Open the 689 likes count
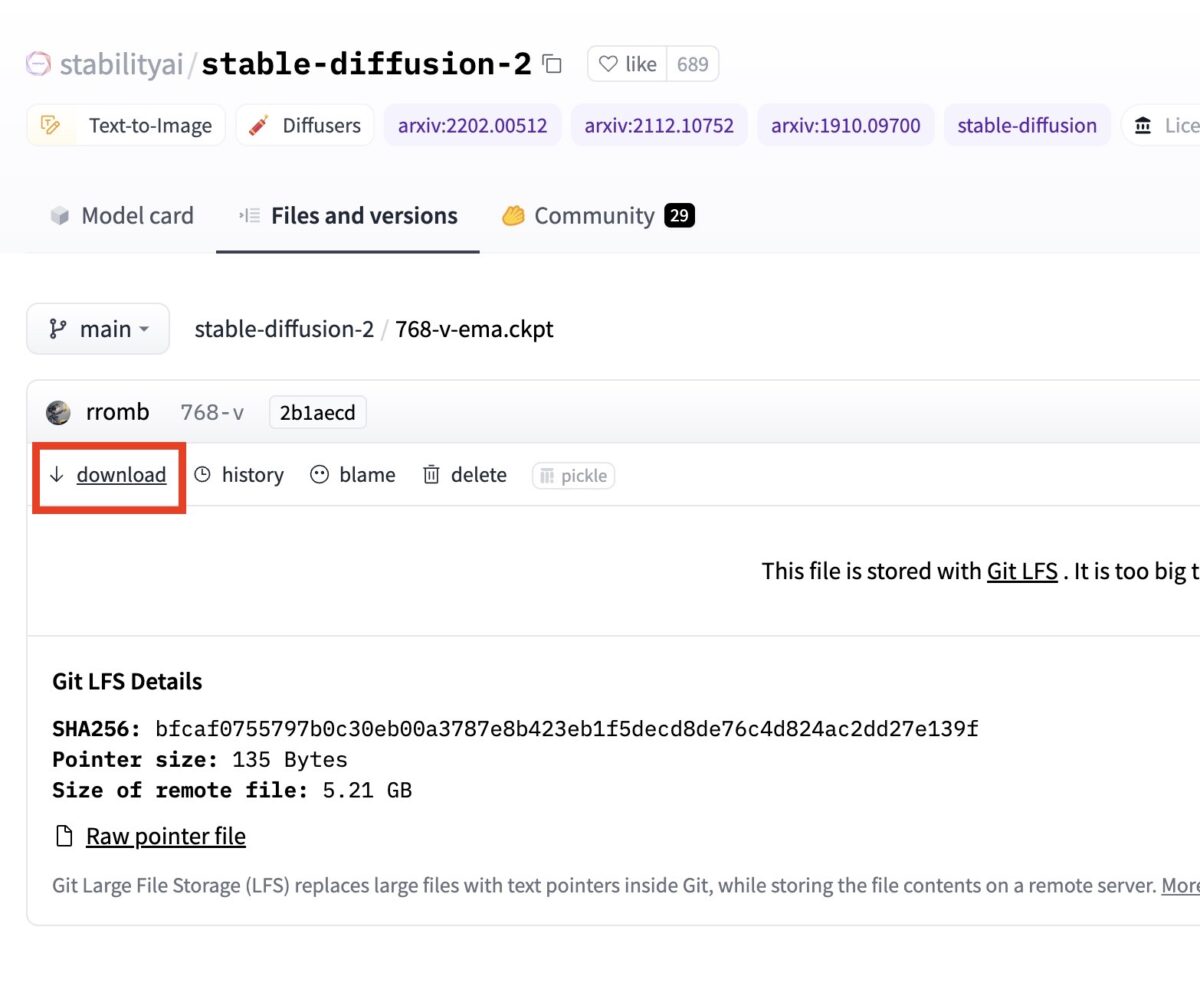Viewport: 1200px width, 1002px height. pos(692,64)
